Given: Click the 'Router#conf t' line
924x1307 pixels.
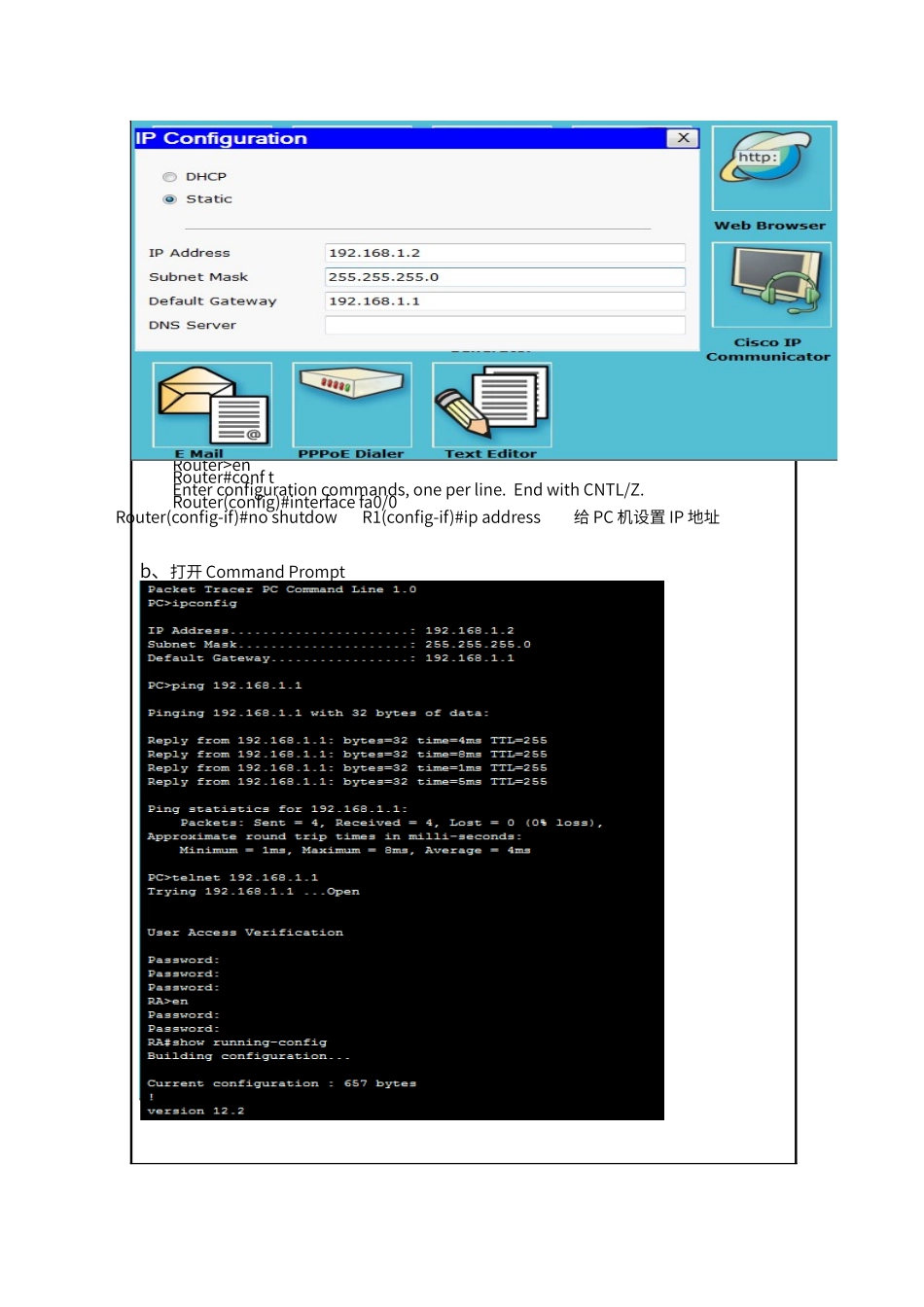Looking at the screenshot, I should point(224,477).
